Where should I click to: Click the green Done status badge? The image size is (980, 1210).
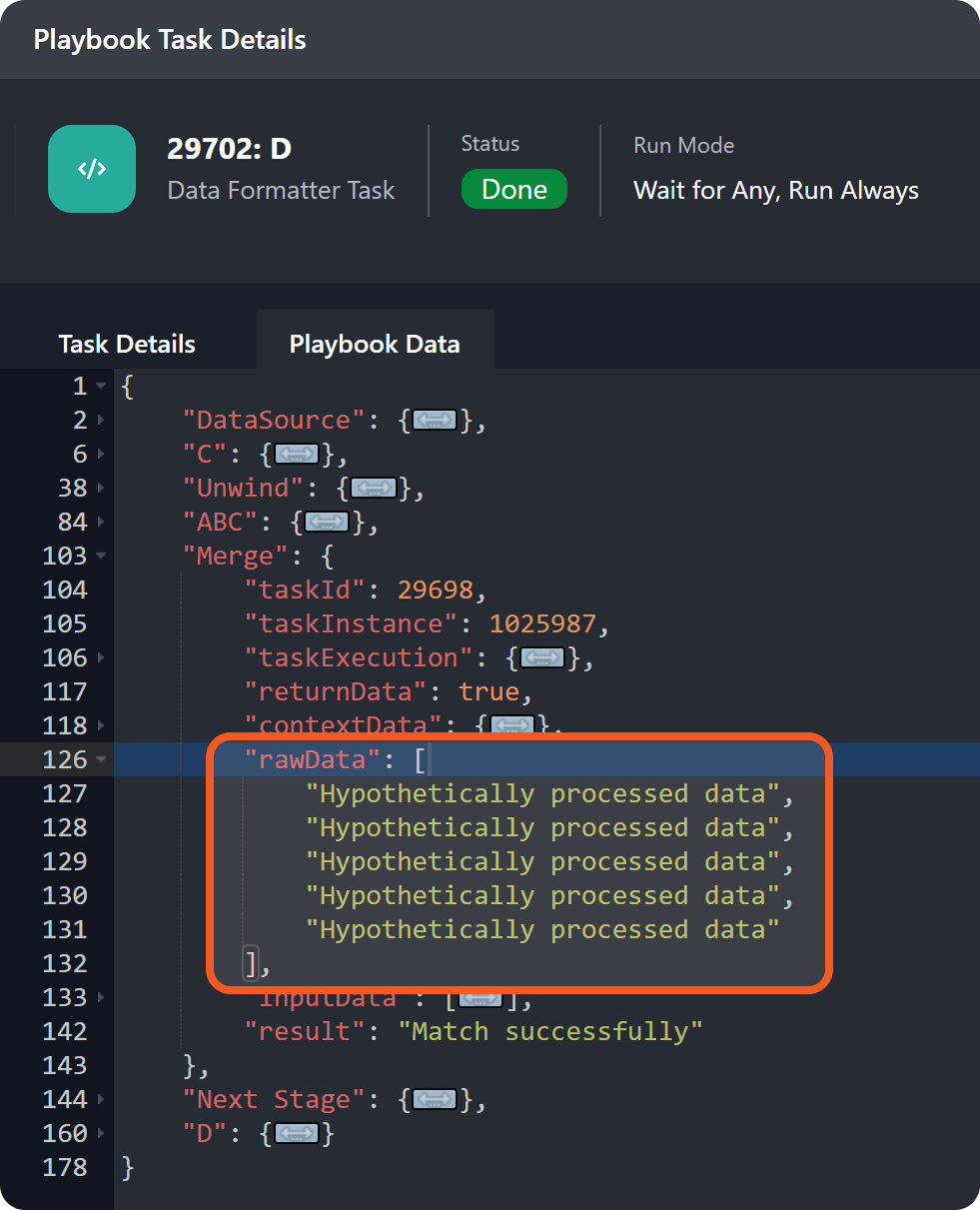pos(513,190)
